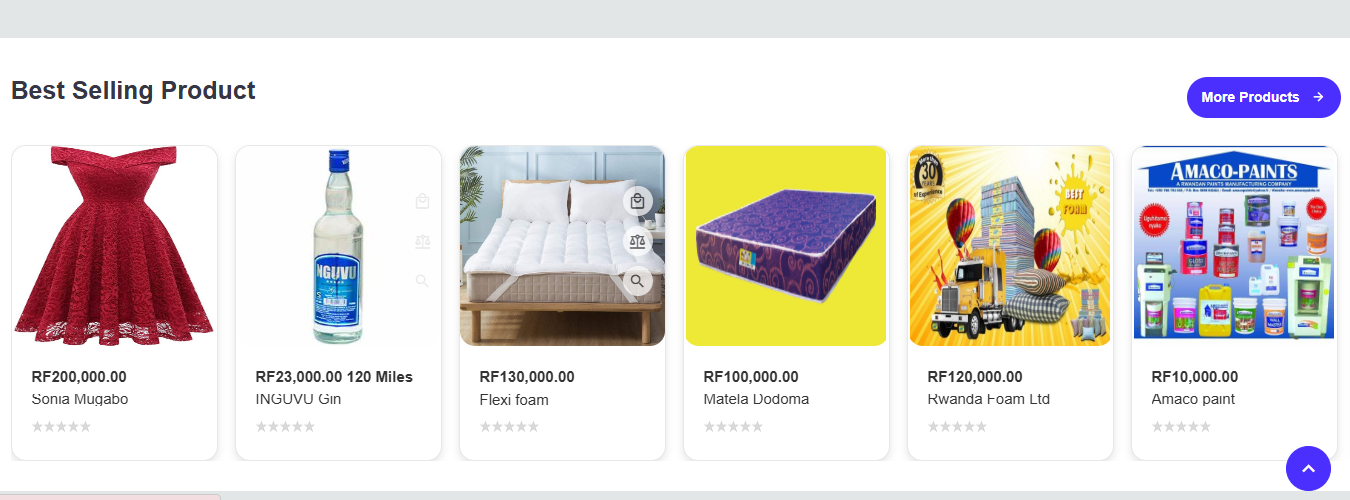Click compare scales icon on INGUVU Gin
Image resolution: width=1350 pixels, height=500 pixels.
(x=422, y=241)
